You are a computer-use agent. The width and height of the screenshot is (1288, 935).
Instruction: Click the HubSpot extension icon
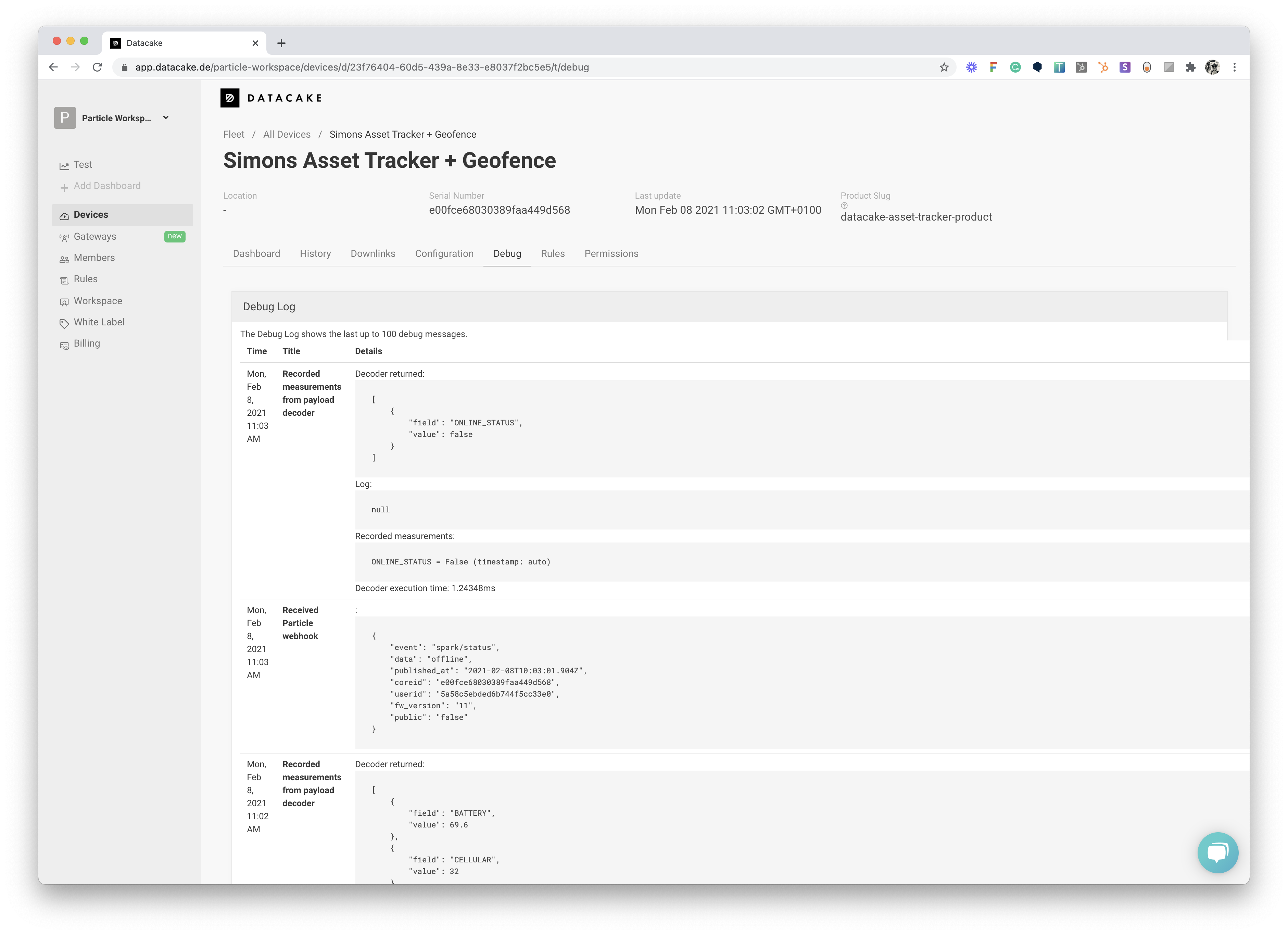pos(1103,67)
